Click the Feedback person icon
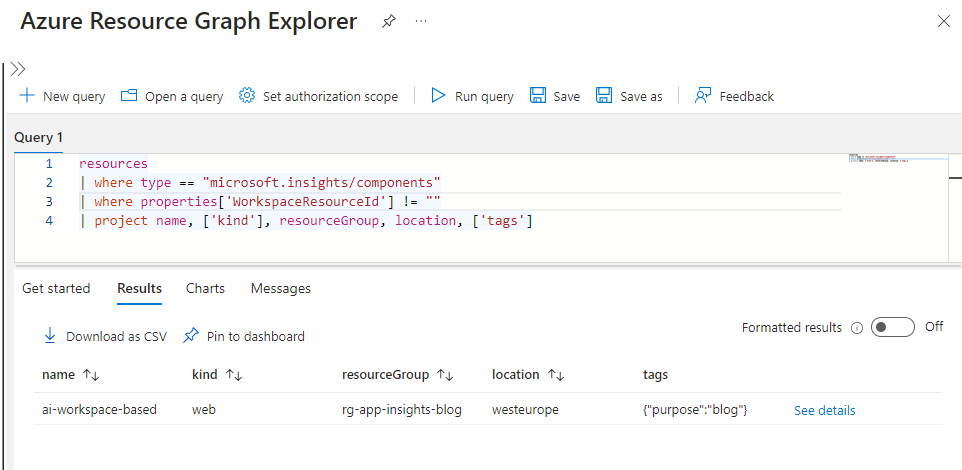The width and height of the screenshot is (962, 470). pyautogui.click(x=702, y=96)
